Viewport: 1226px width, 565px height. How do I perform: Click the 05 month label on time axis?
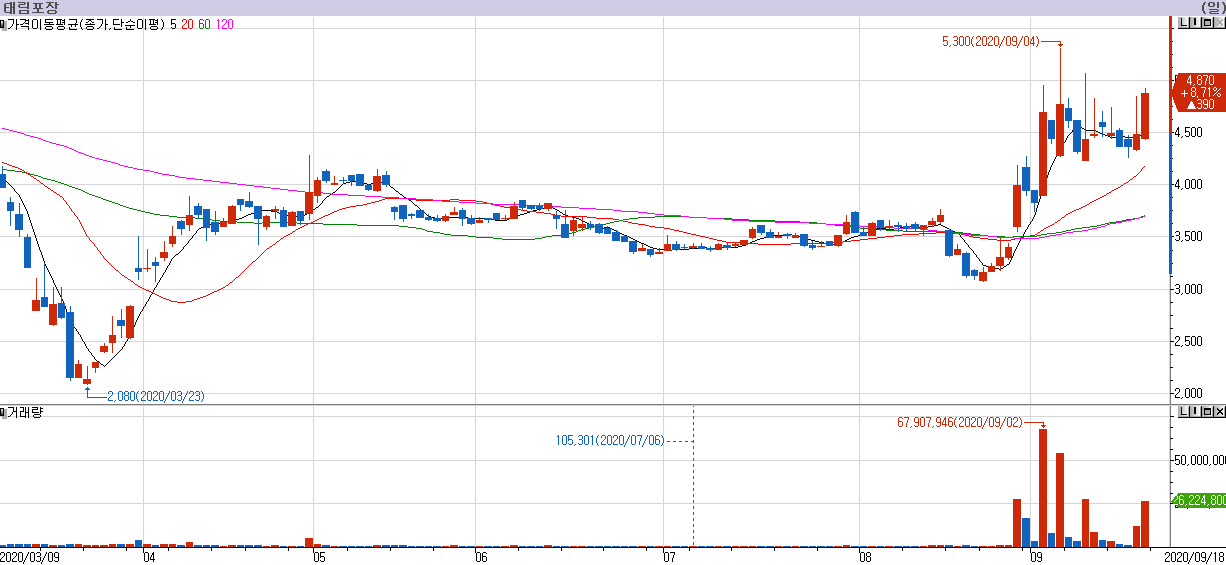point(317,556)
